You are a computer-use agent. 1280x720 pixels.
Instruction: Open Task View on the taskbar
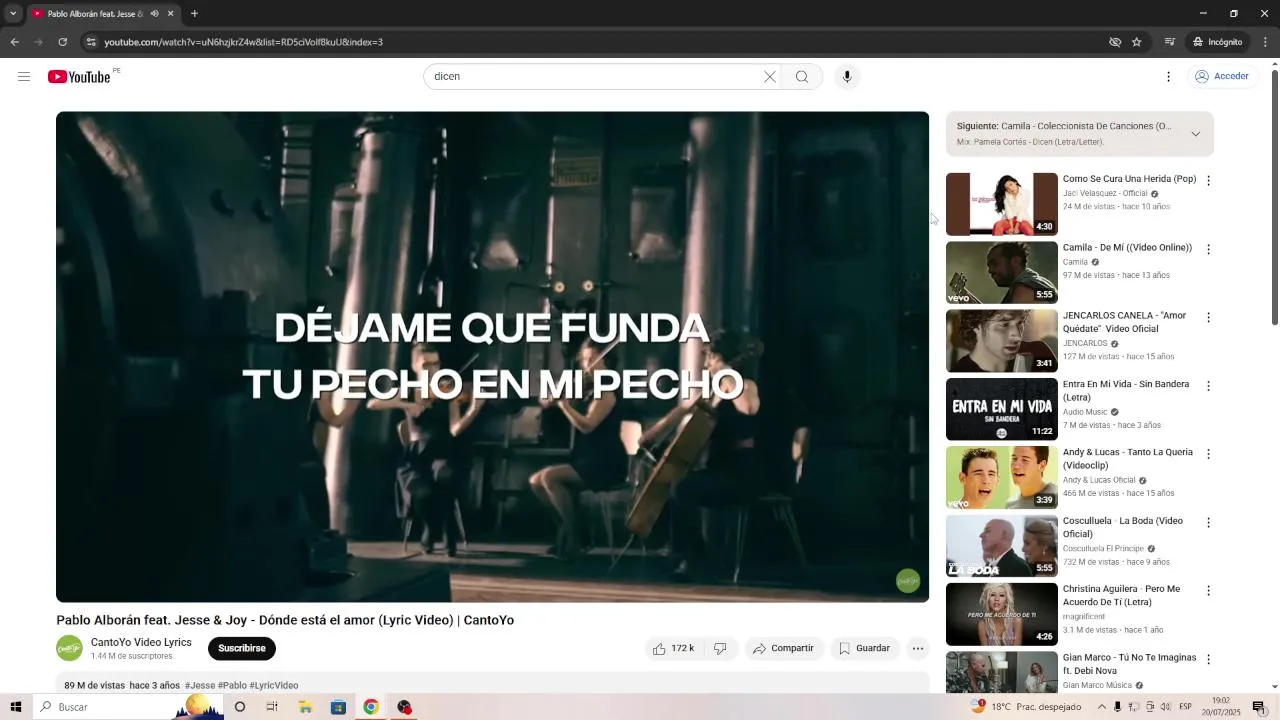[x=272, y=707]
